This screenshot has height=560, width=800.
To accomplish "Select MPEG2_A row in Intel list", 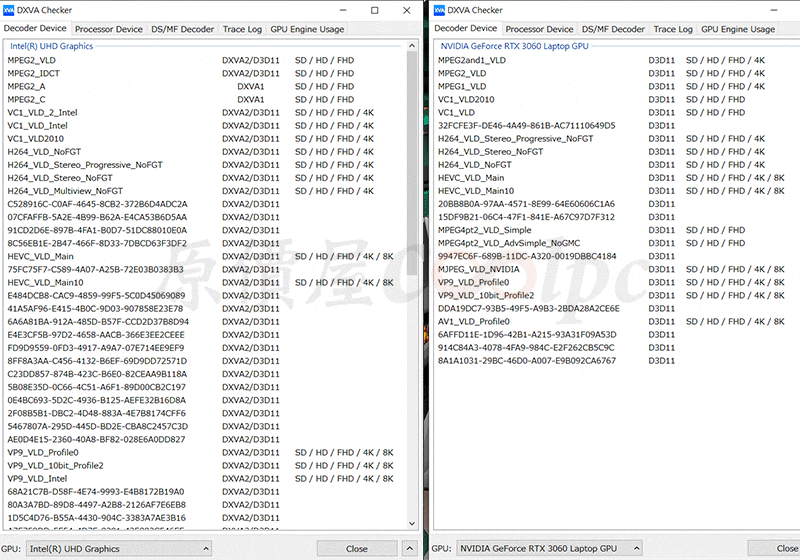I will tap(205, 86).
